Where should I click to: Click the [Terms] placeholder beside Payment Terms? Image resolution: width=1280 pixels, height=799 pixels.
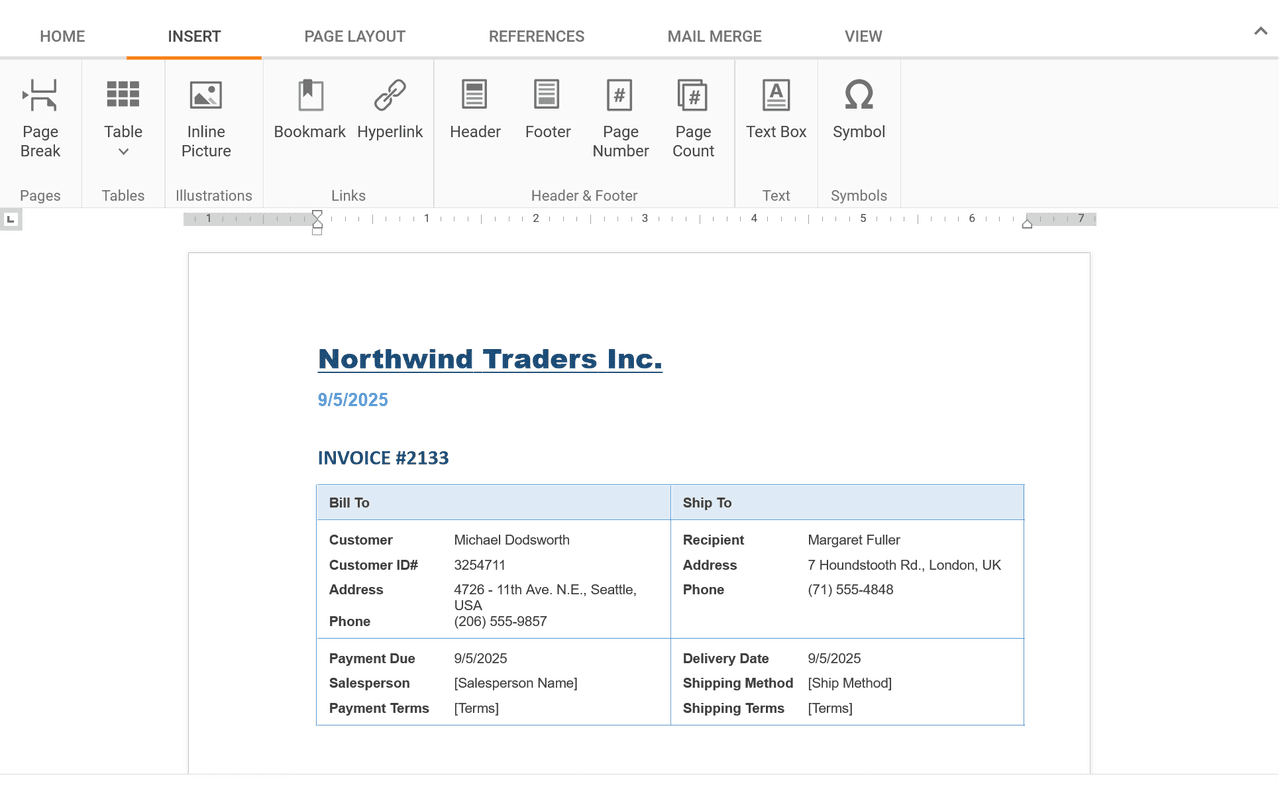476,708
